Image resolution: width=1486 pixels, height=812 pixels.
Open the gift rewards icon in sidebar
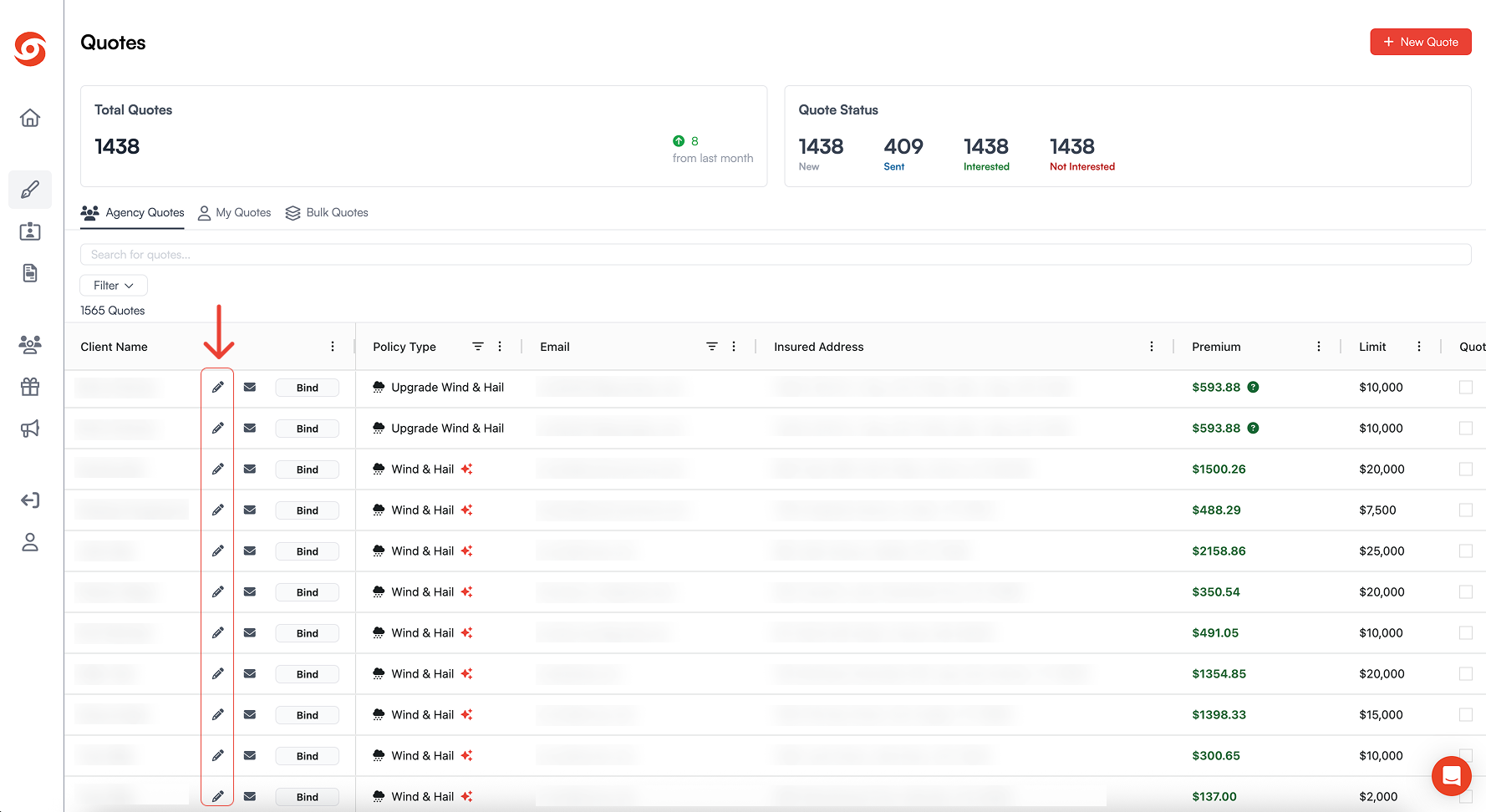tap(30, 386)
